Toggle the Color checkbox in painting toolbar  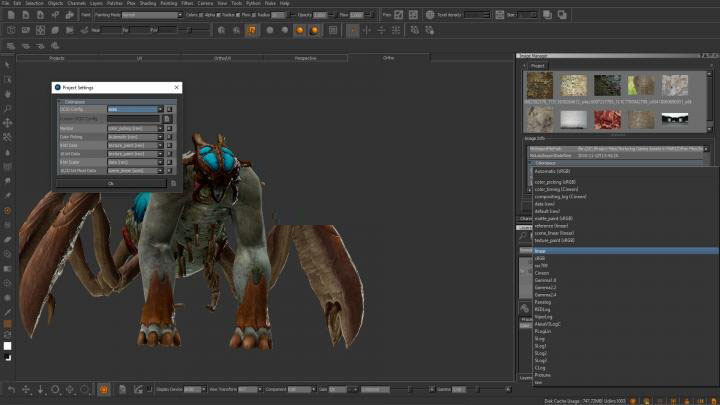201,15
